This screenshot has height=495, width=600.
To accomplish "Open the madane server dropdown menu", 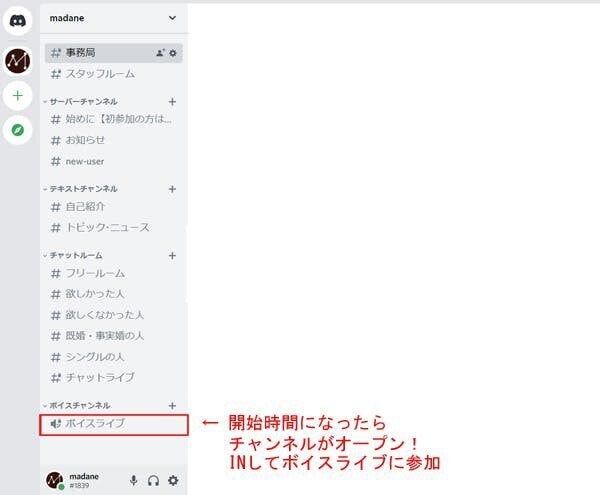I will (172, 17).
